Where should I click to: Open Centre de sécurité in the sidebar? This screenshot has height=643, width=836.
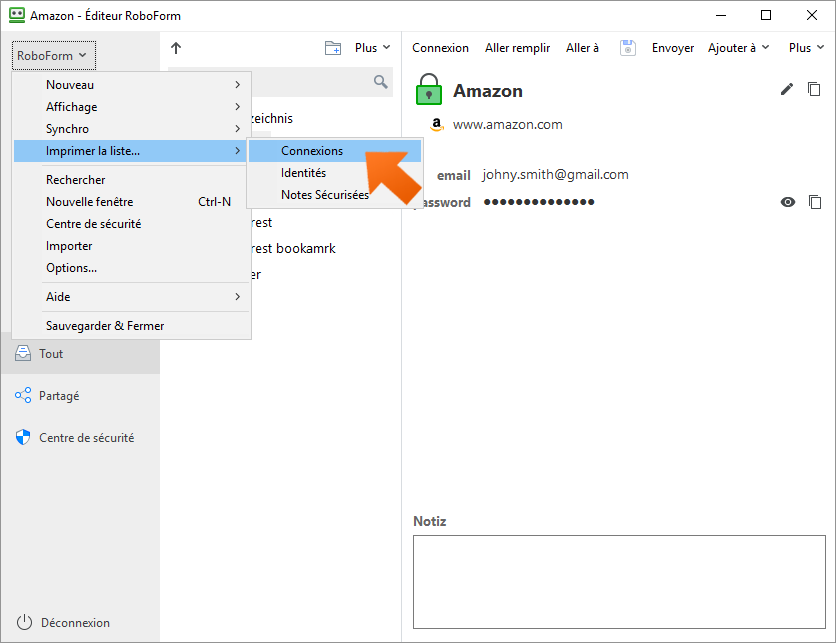81,438
